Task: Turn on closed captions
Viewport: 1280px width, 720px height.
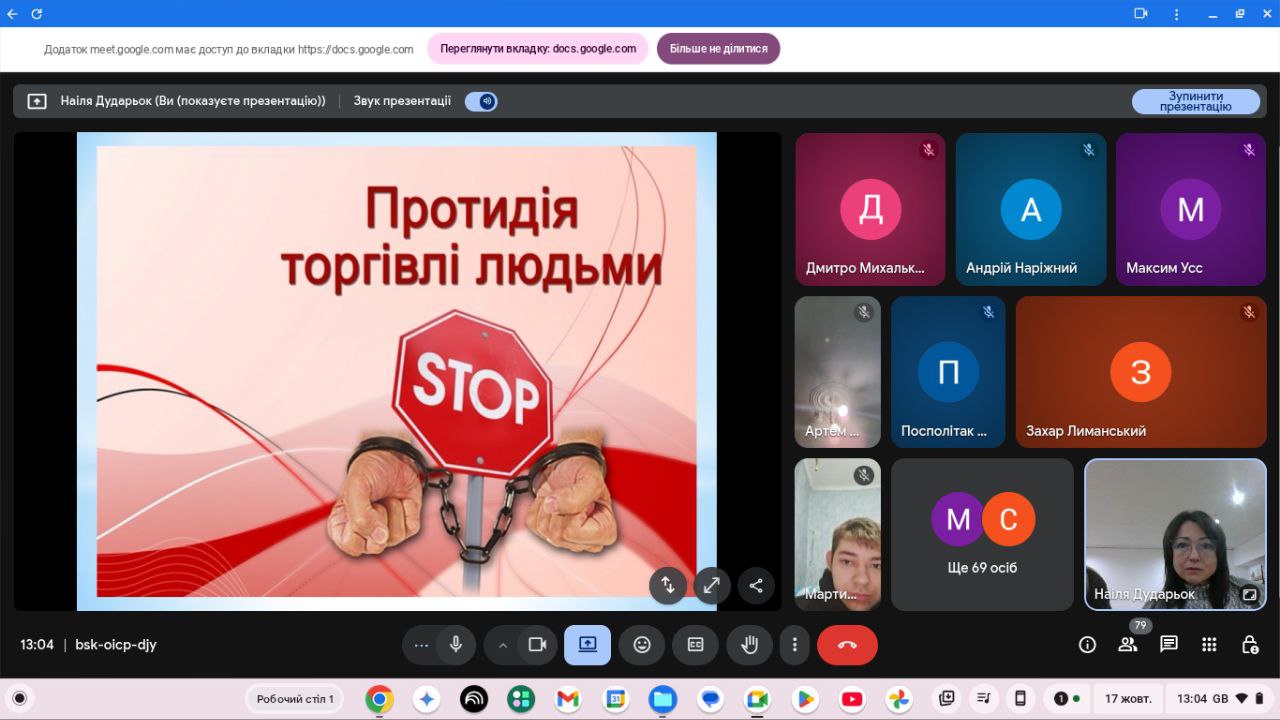Action: [696, 645]
